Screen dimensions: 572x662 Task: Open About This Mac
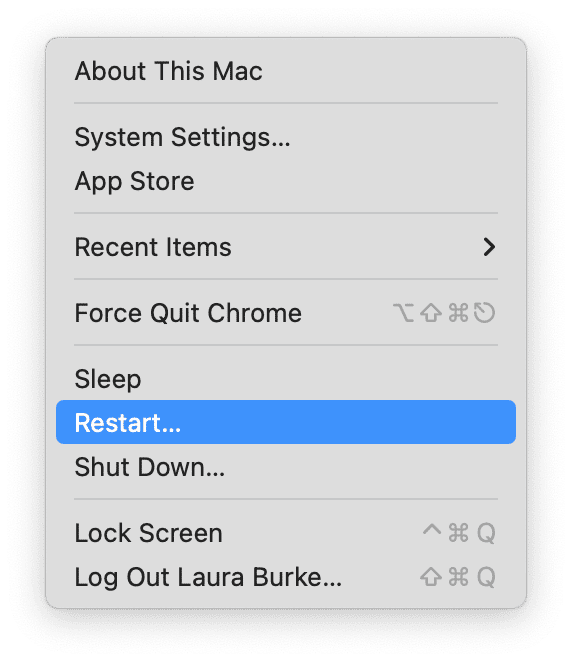click(x=286, y=71)
